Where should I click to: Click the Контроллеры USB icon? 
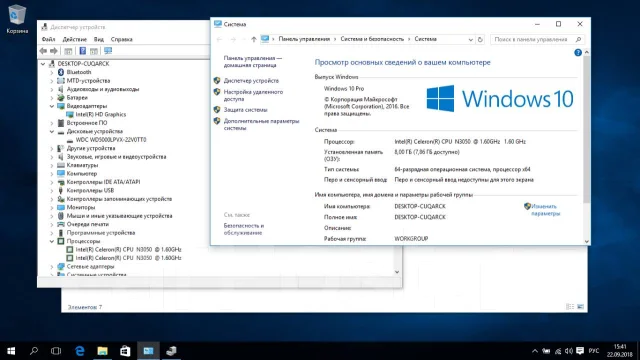(x=61, y=191)
